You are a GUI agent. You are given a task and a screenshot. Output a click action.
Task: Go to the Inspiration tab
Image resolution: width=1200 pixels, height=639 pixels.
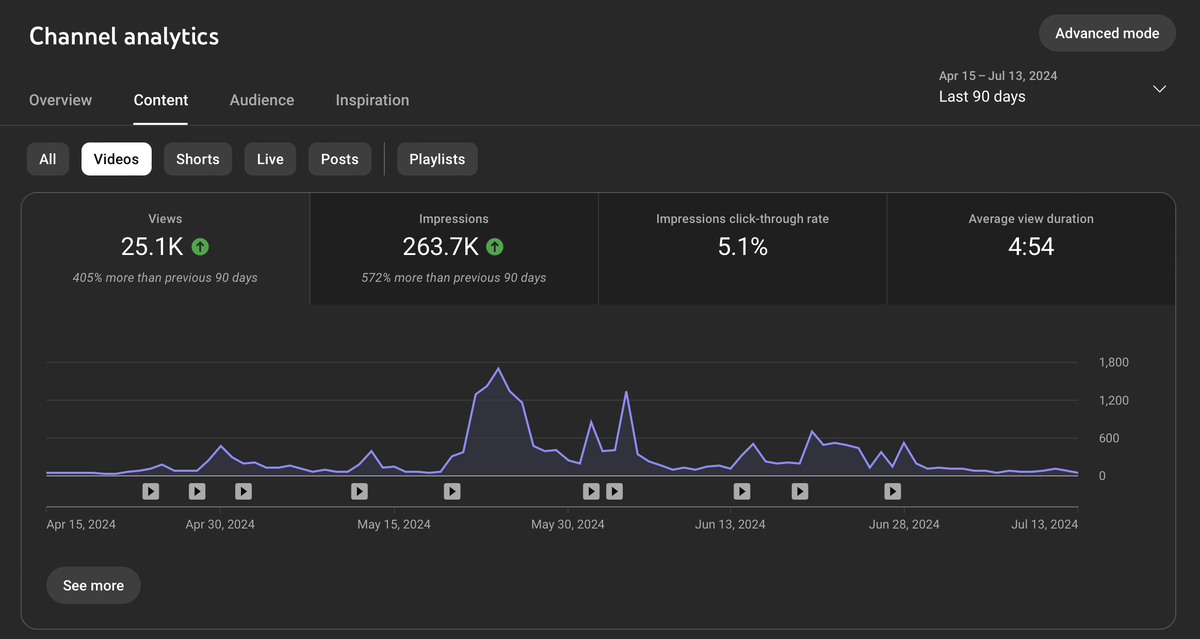(372, 100)
